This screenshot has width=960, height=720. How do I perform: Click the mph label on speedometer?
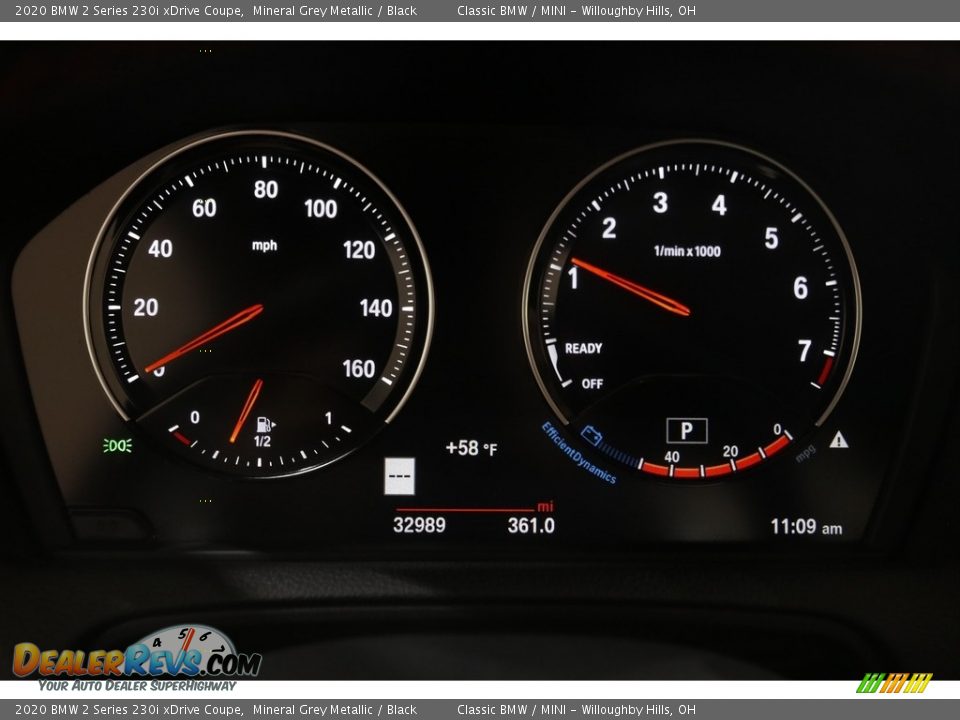(x=264, y=246)
